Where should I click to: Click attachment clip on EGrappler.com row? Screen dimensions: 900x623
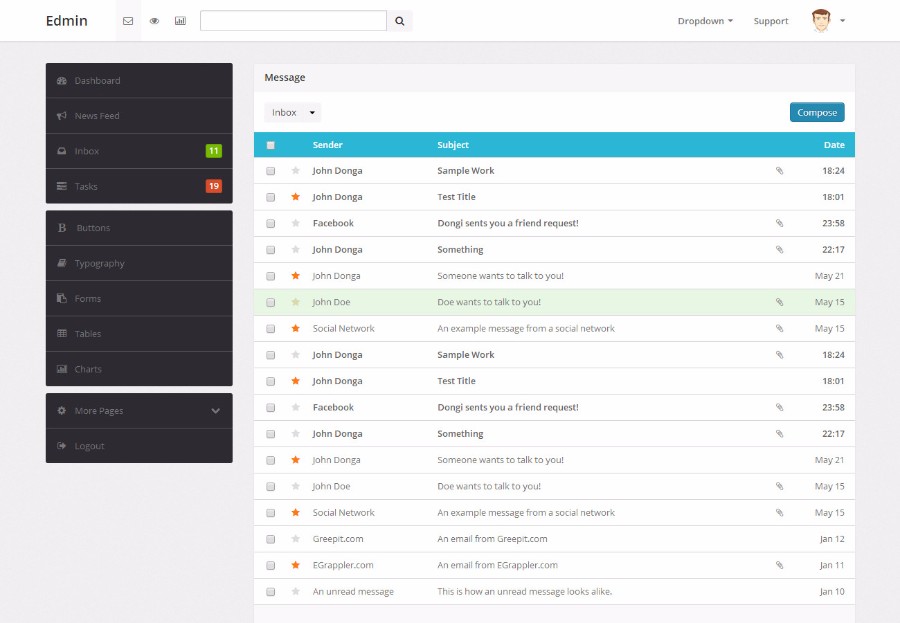[x=779, y=565]
